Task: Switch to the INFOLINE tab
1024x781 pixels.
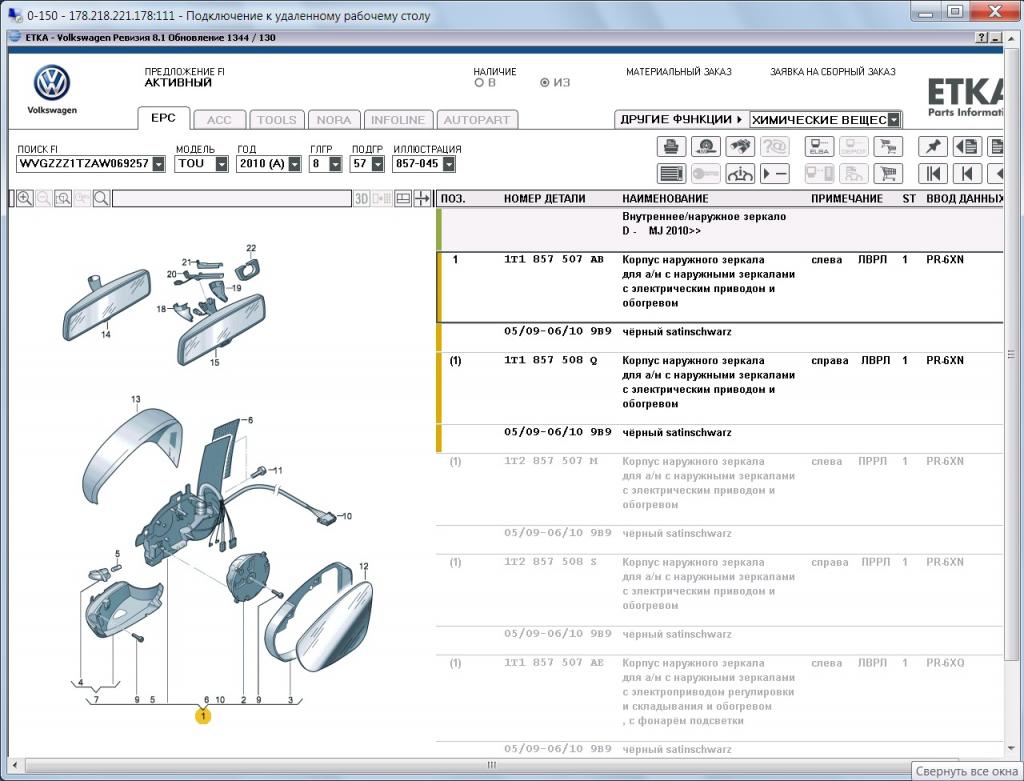Action: 398,120
